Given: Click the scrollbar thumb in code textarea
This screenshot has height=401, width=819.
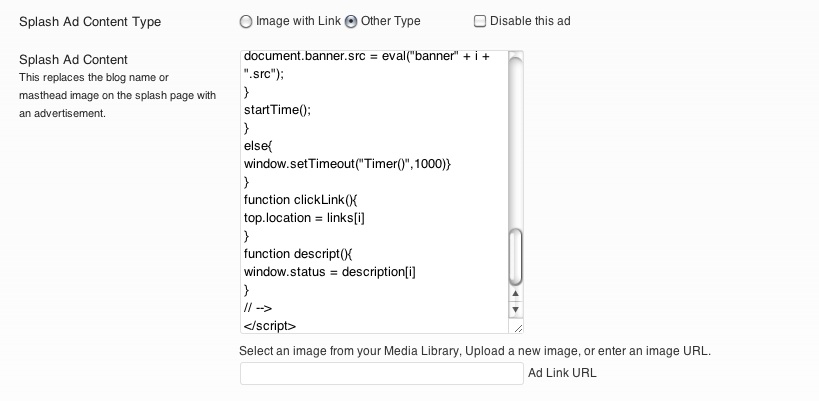Looking at the screenshot, I should coord(516,257).
